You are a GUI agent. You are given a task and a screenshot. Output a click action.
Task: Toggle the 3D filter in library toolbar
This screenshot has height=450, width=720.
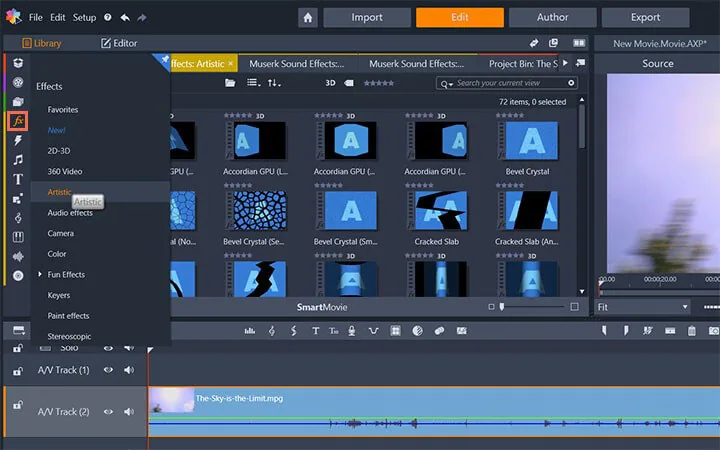(330, 83)
